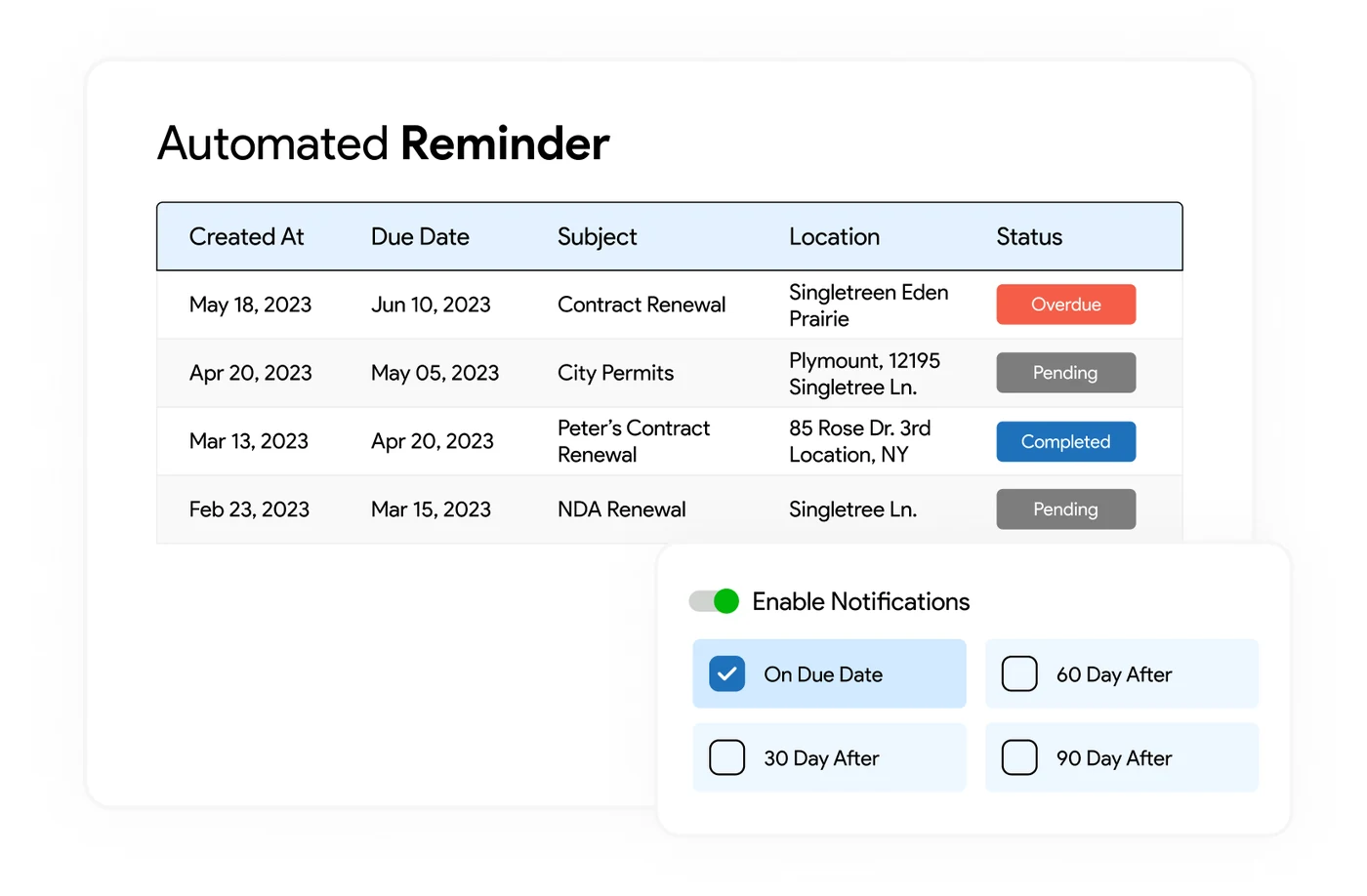Click the Automated Reminder heading
1367x896 pixels.
(383, 143)
